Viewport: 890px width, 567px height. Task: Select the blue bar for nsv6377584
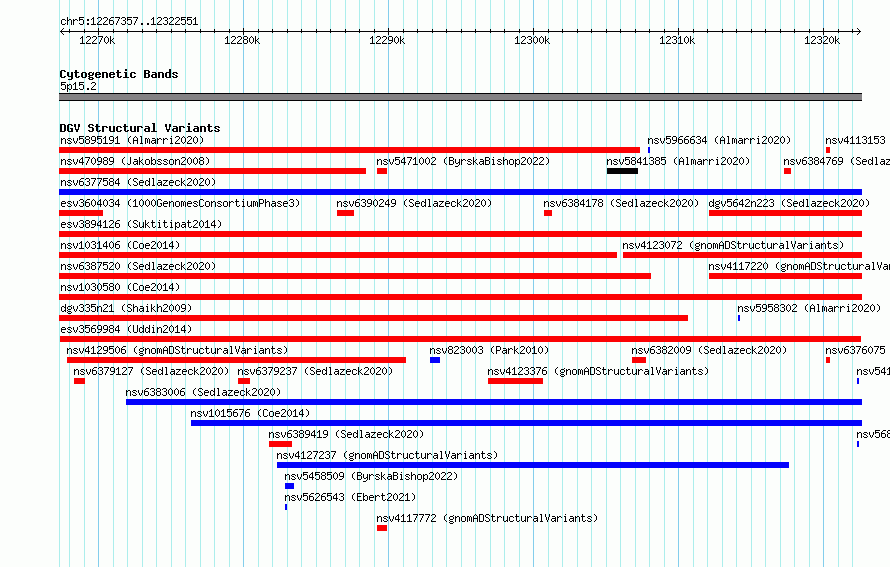tap(460, 192)
